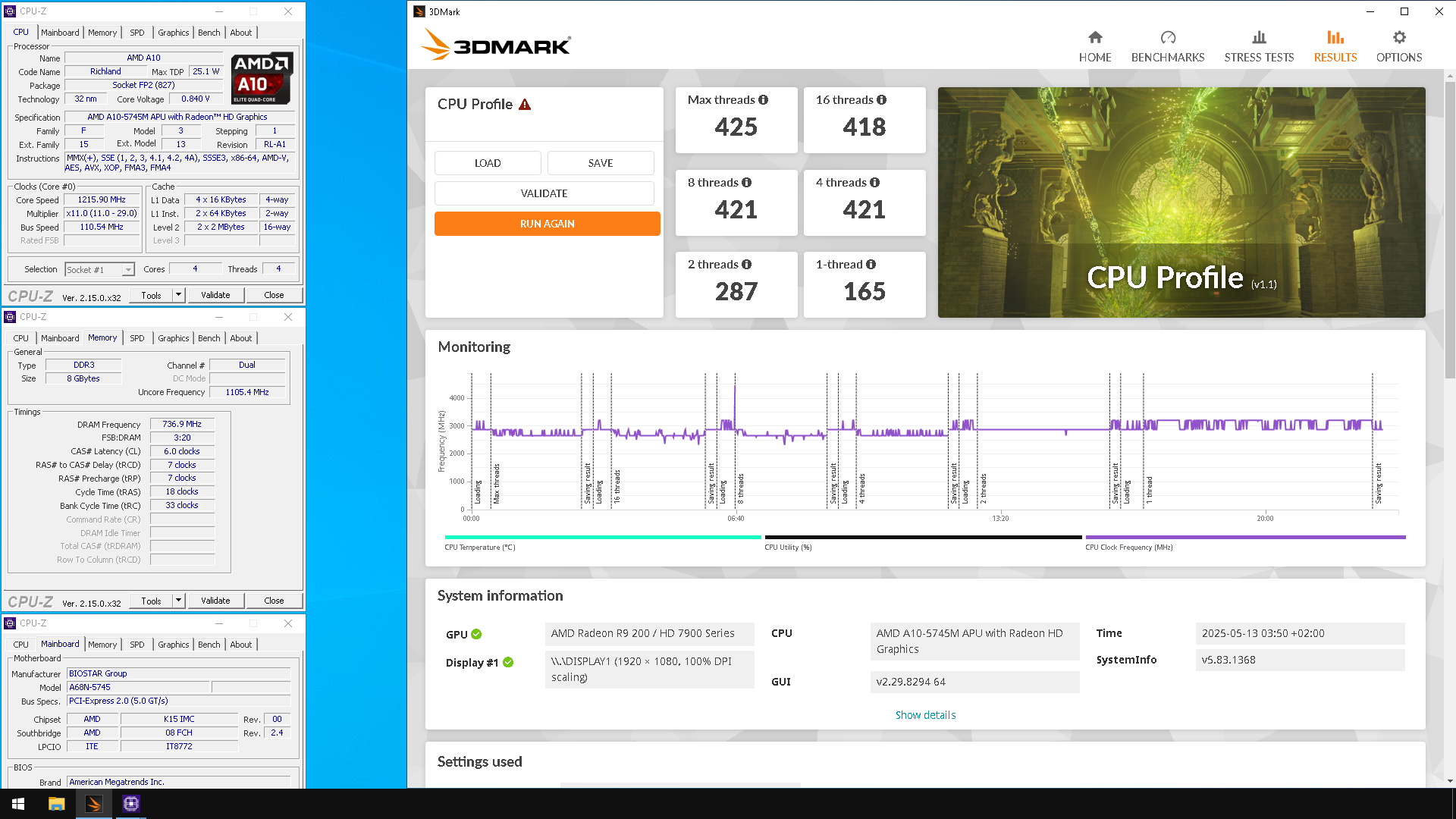This screenshot has height=819, width=1456.
Task: Switch to Mainboard tab in top CPU-Z window
Action: (60, 33)
